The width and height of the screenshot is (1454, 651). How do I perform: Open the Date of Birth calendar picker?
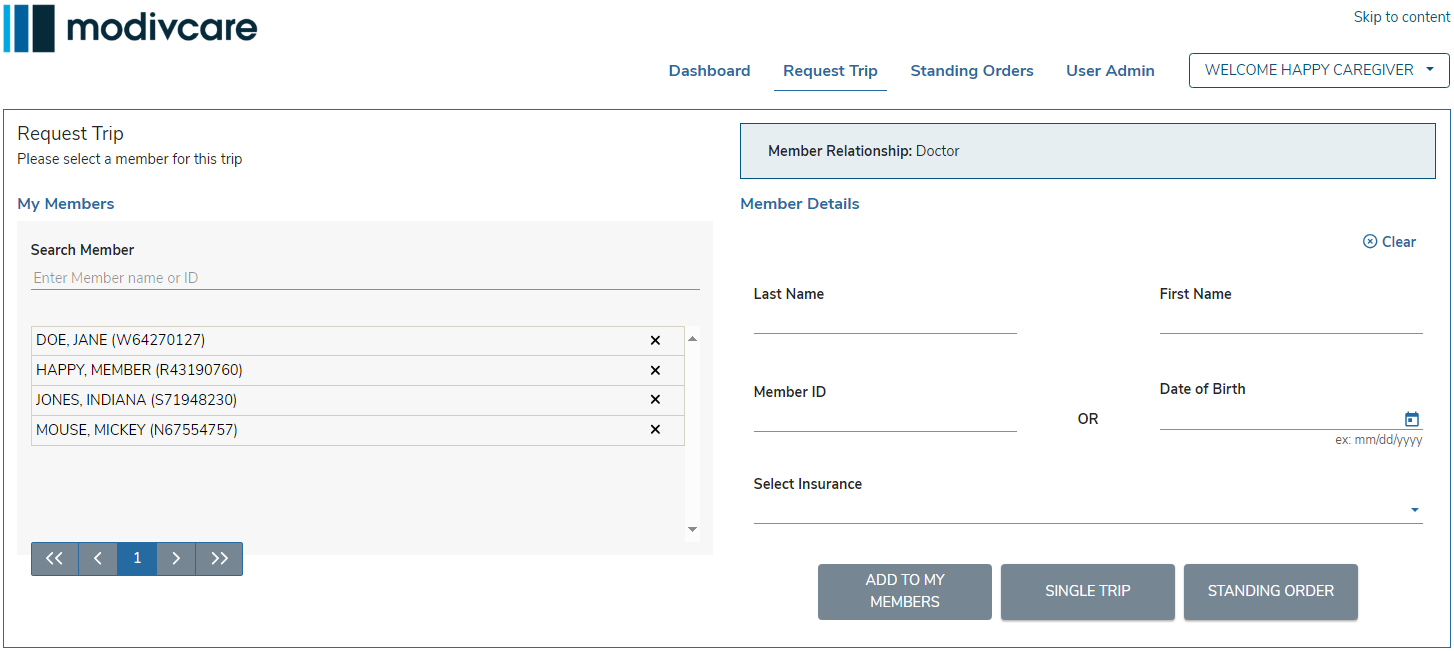[1412, 419]
